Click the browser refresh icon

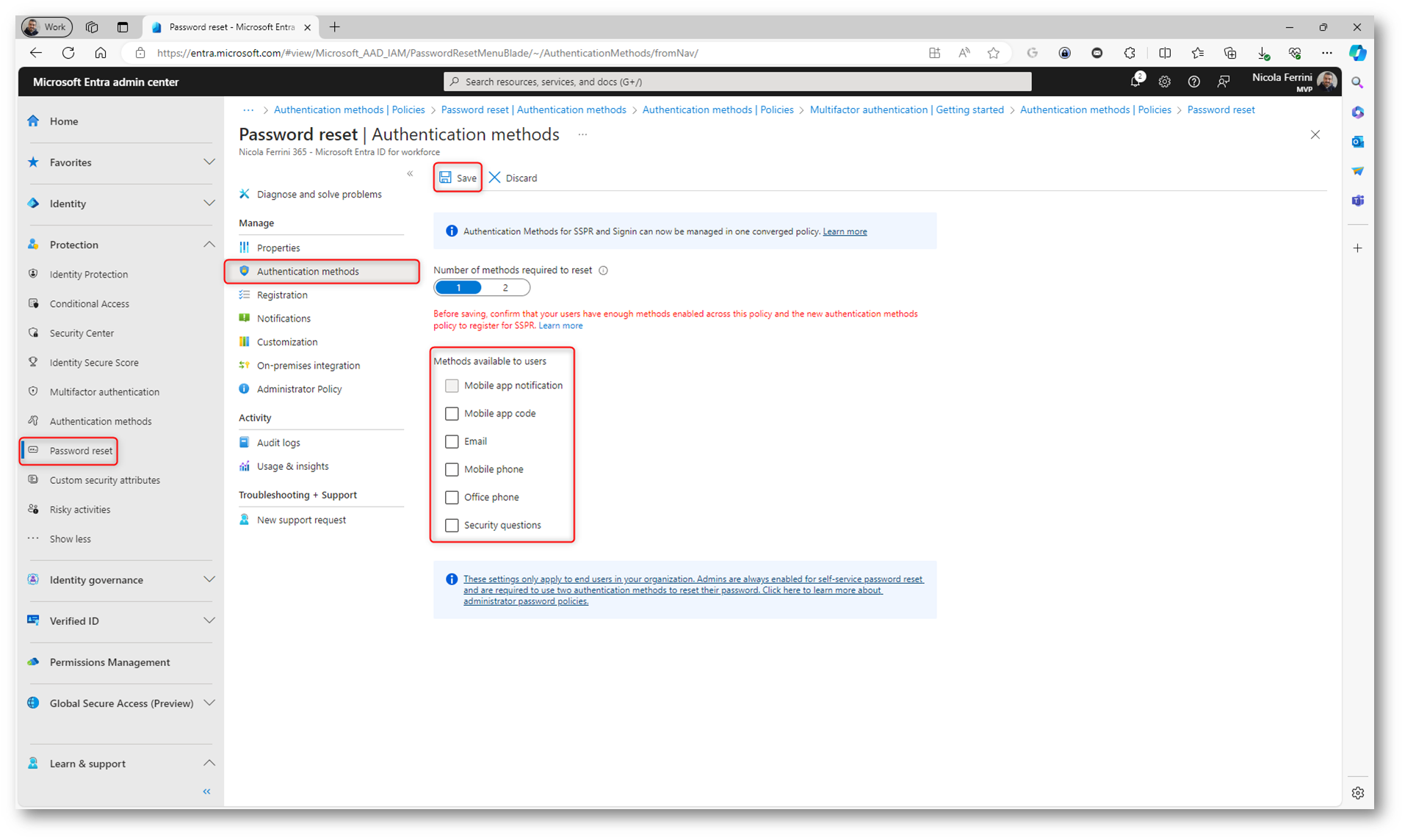[68, 53]
